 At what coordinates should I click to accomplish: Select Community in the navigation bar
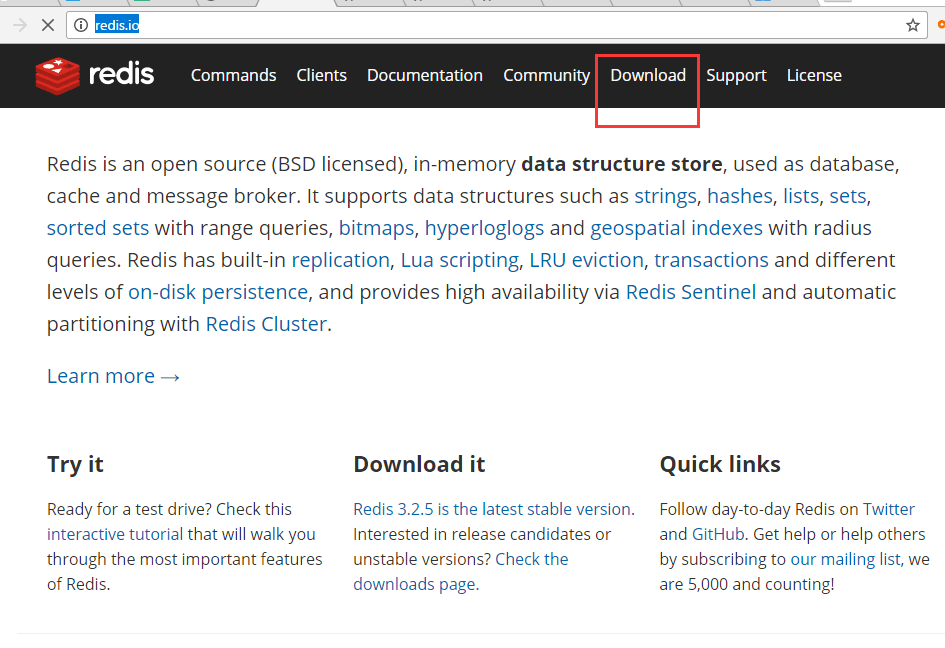click(x=546, y=75)
